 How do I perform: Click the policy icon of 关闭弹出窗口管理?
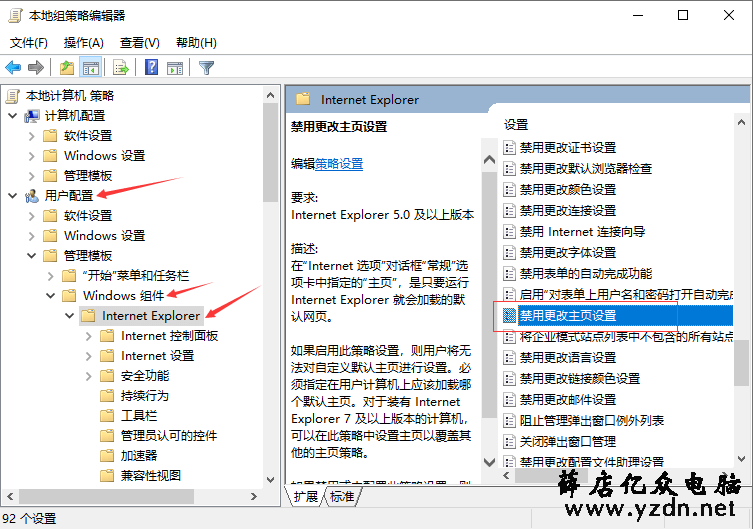coord(509,442)
